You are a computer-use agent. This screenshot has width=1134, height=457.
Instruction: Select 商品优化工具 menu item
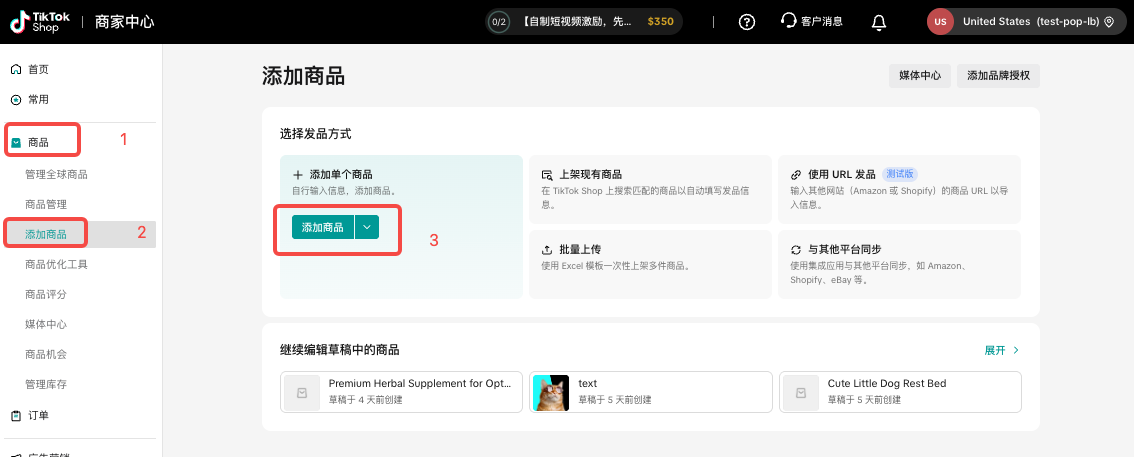pyautogui.click(x=57, y=264)
